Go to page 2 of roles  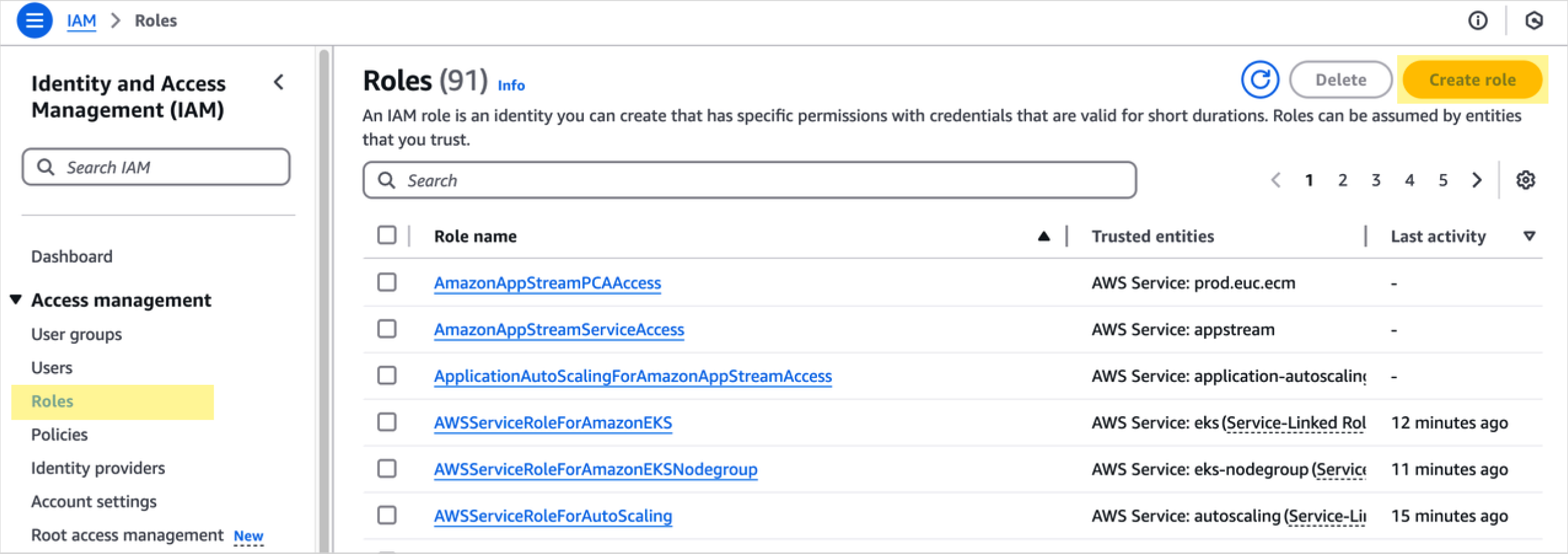1343,180
